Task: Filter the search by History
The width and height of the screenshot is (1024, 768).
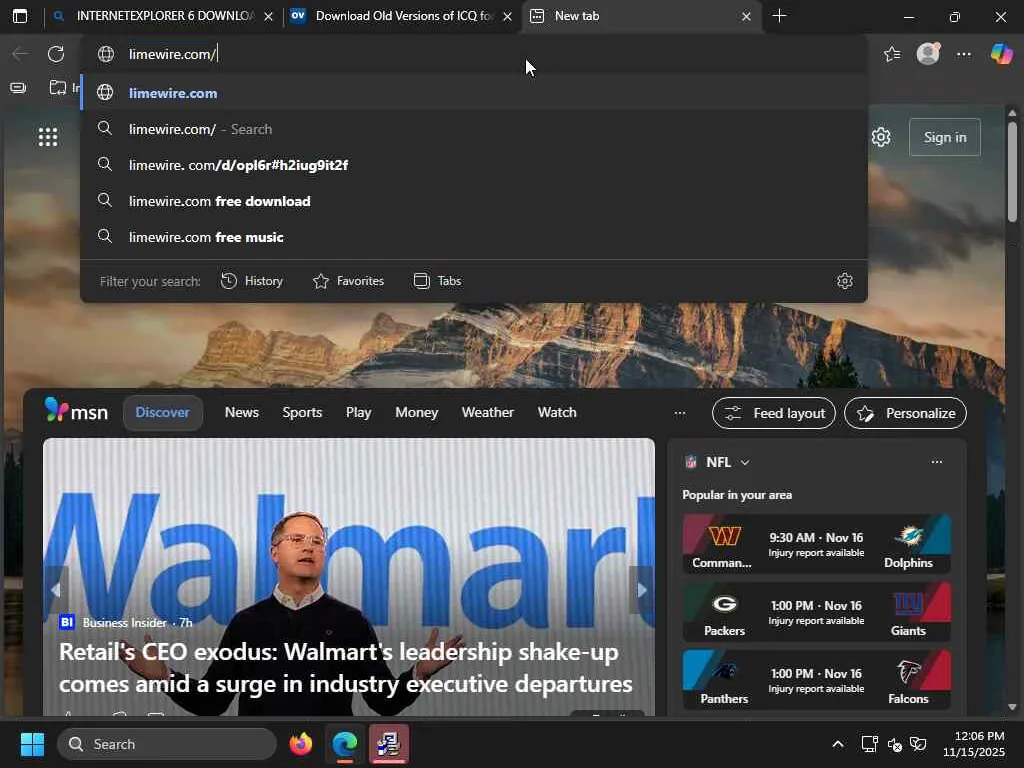Action: 251,281
